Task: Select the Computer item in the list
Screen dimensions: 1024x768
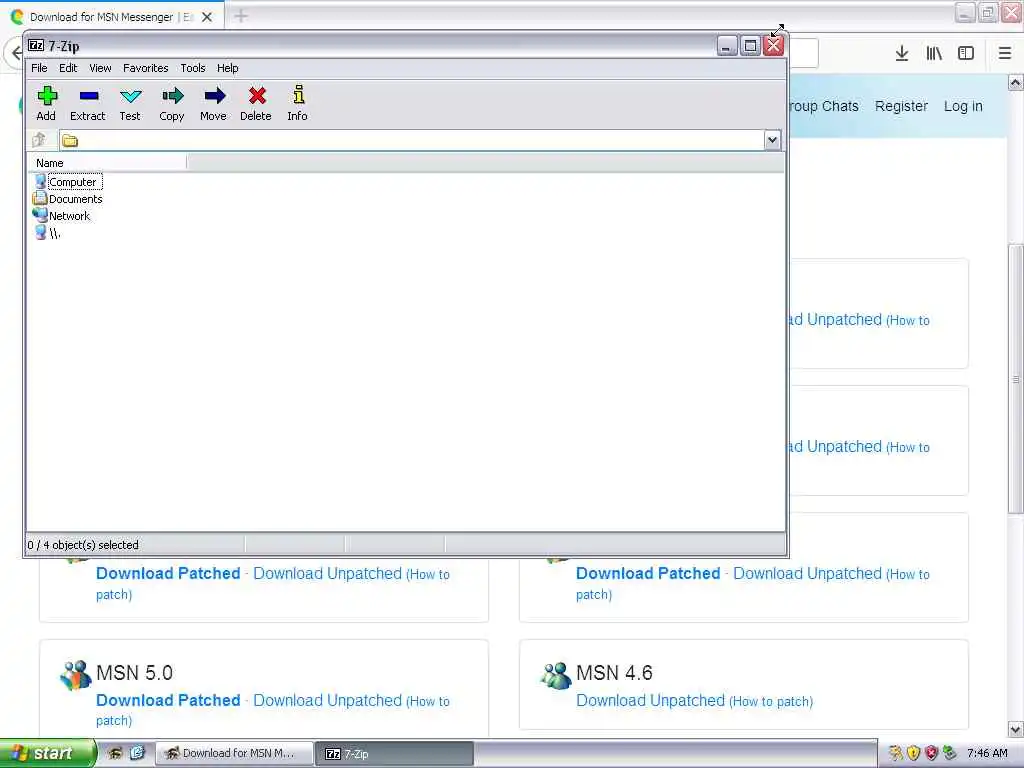Action: click(67, 182)
